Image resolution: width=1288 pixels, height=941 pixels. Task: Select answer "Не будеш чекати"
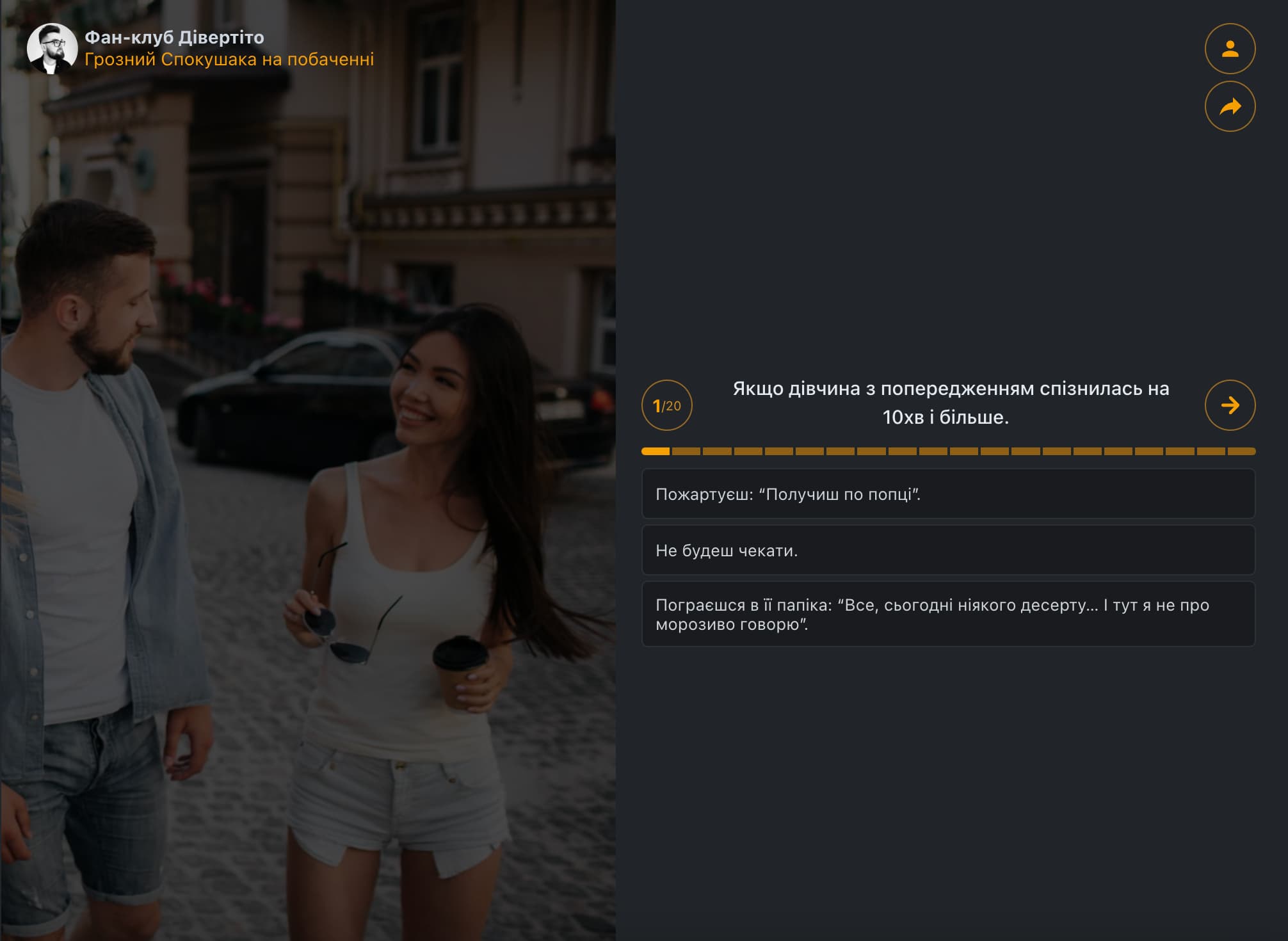[949, 551]
